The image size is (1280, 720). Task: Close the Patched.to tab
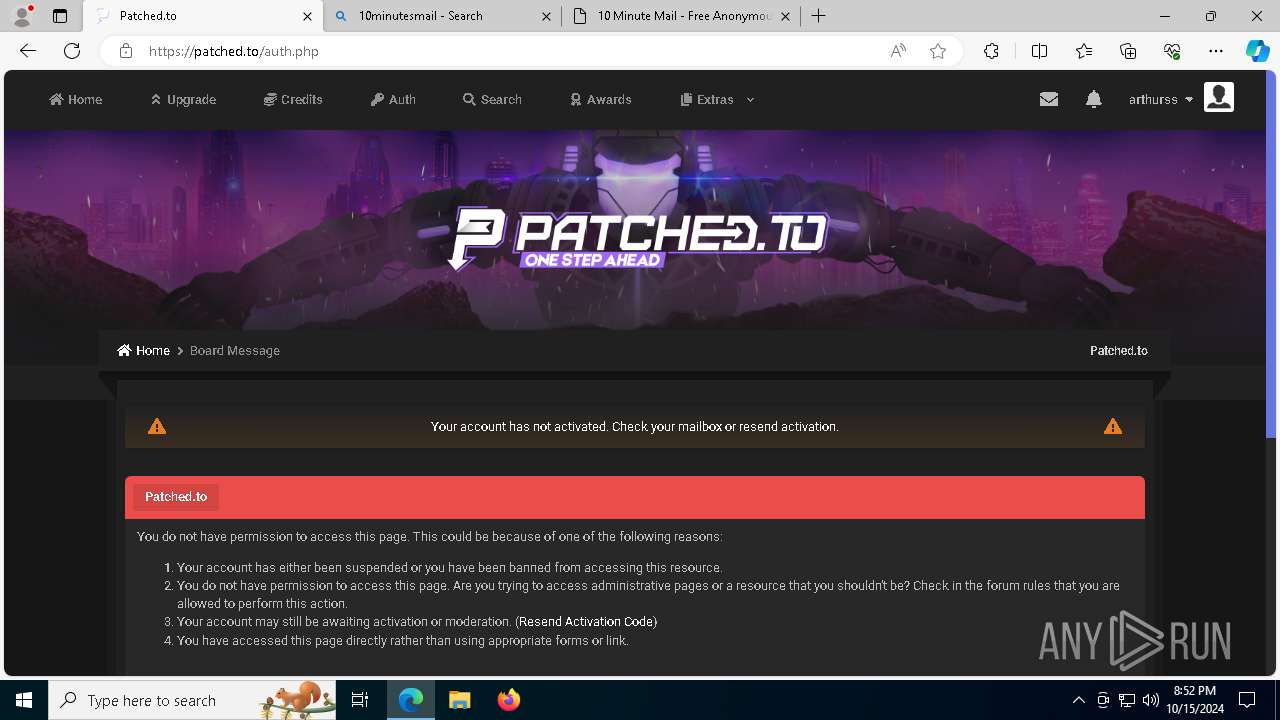coord(307,16)
